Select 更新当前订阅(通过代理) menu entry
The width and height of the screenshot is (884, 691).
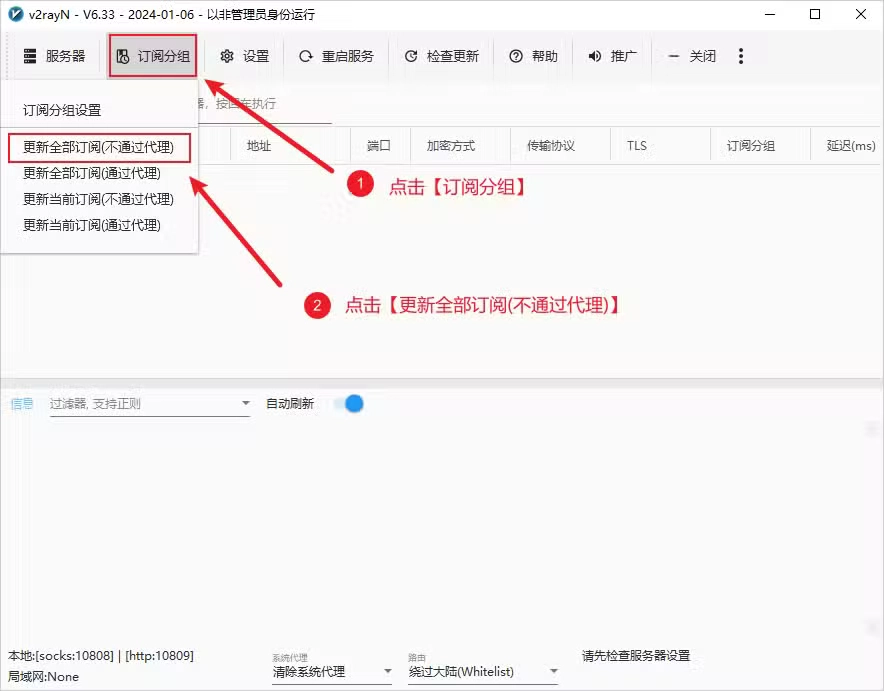coord(97,225)
